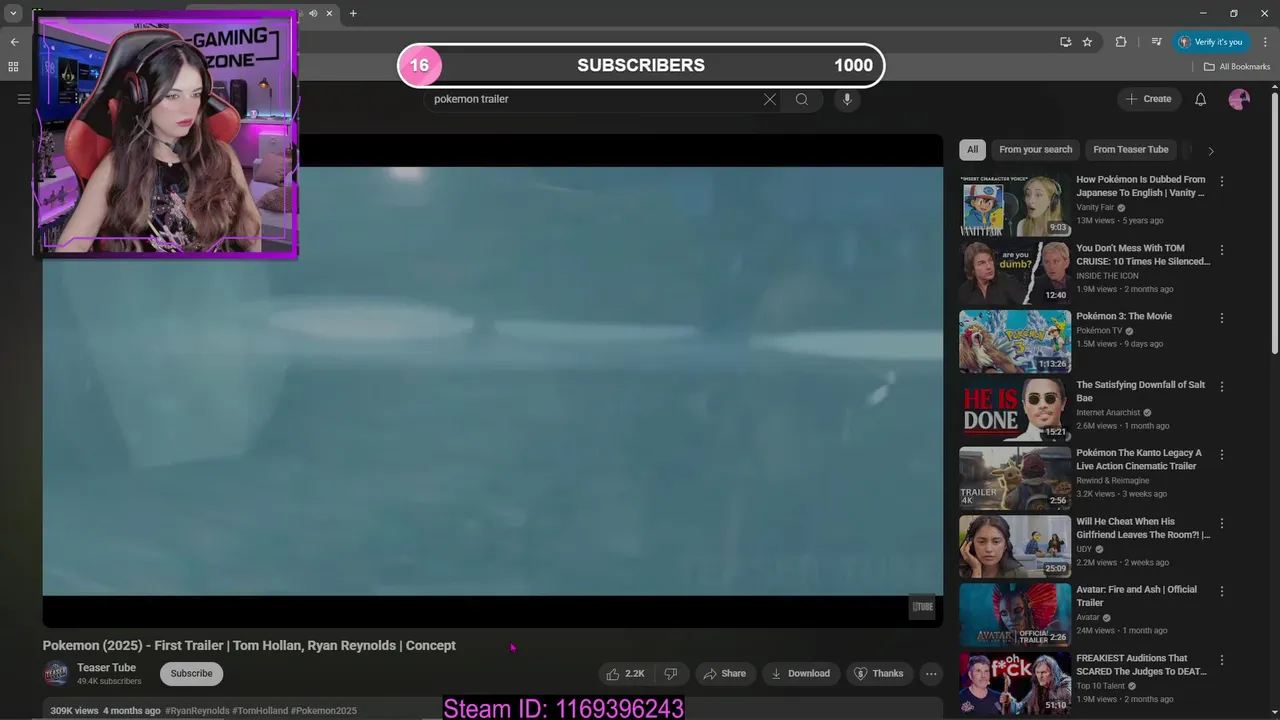Screen dimensions: 1280x720
Task: Open options for Pokémon 3: The Movie
Action: [1221, 318]
